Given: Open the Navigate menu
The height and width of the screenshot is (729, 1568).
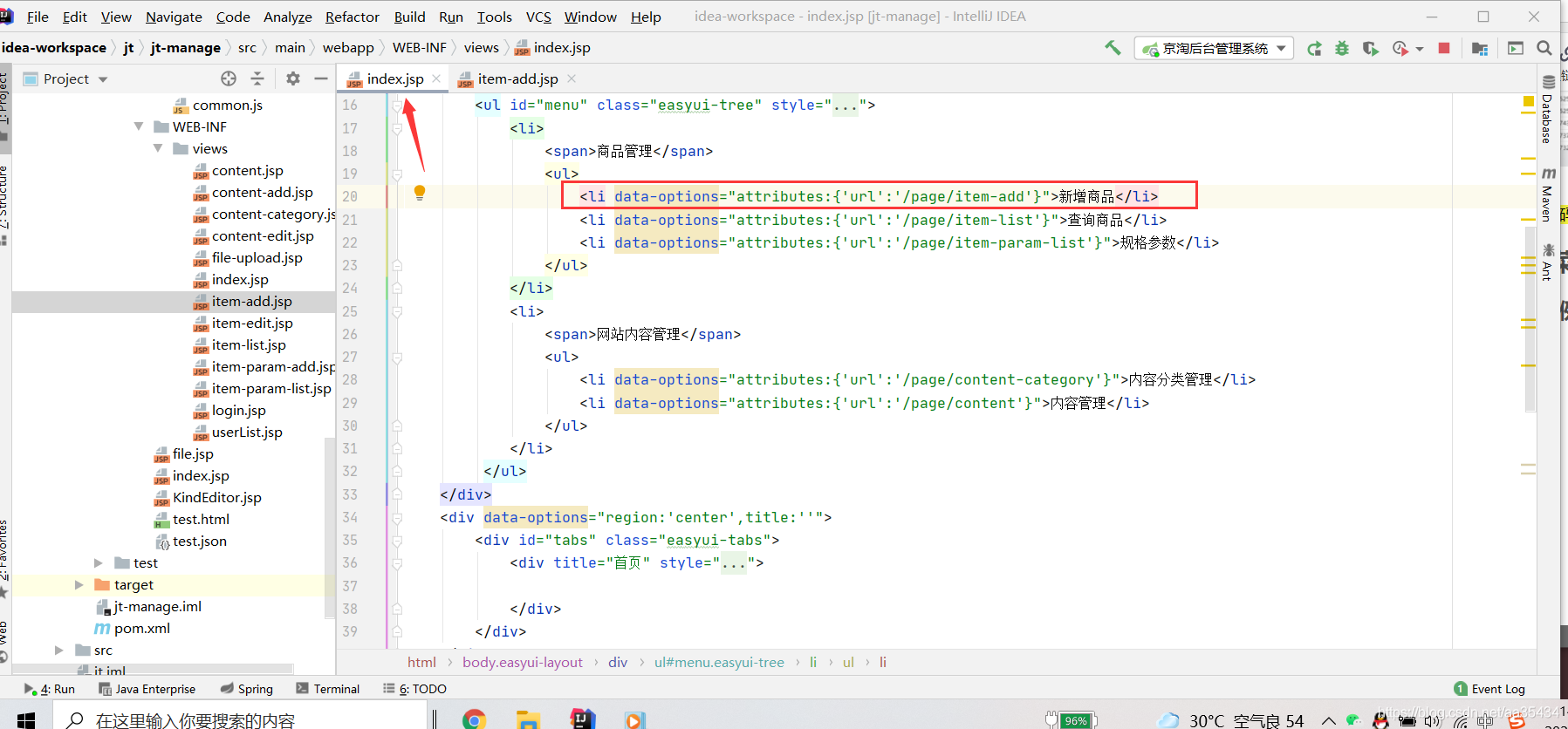Looking at the screenshot, I should coord(174,17).
